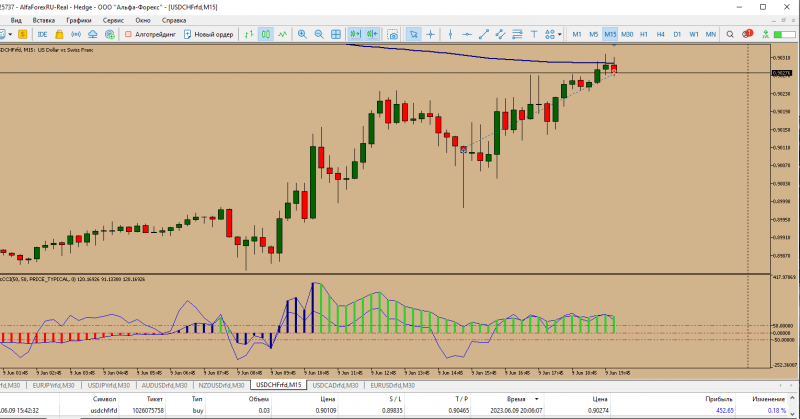
Task: Open the IDE MetaEditor button
Action: click(42, 34)
